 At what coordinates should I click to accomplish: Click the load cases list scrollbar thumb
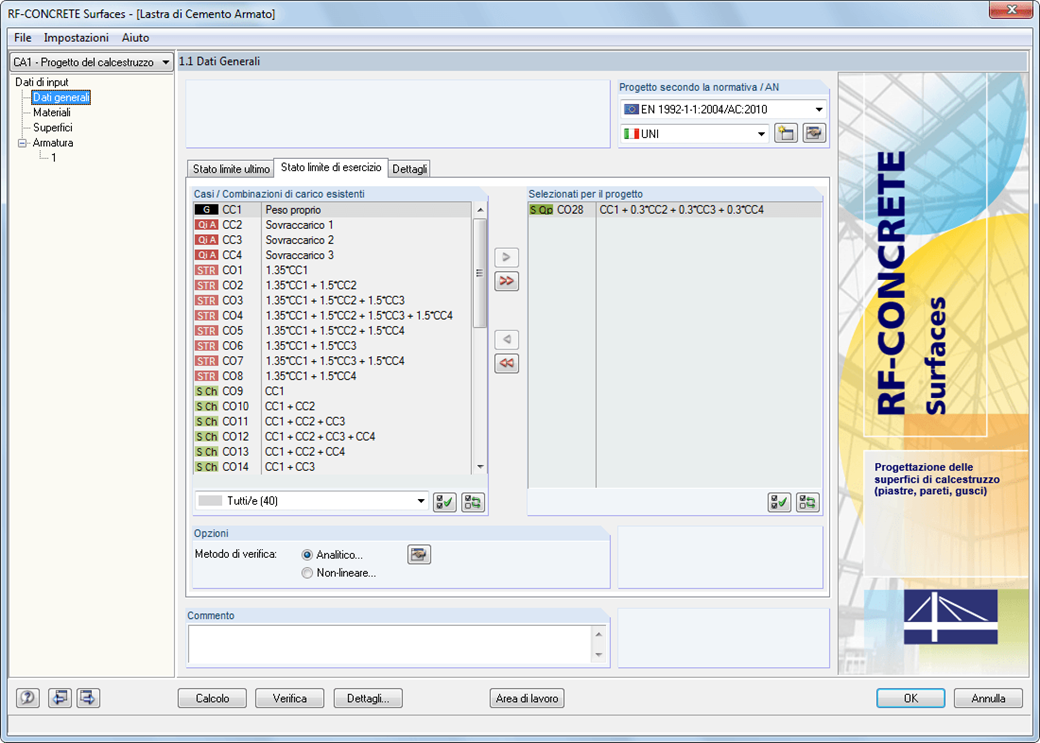[480, 273]
